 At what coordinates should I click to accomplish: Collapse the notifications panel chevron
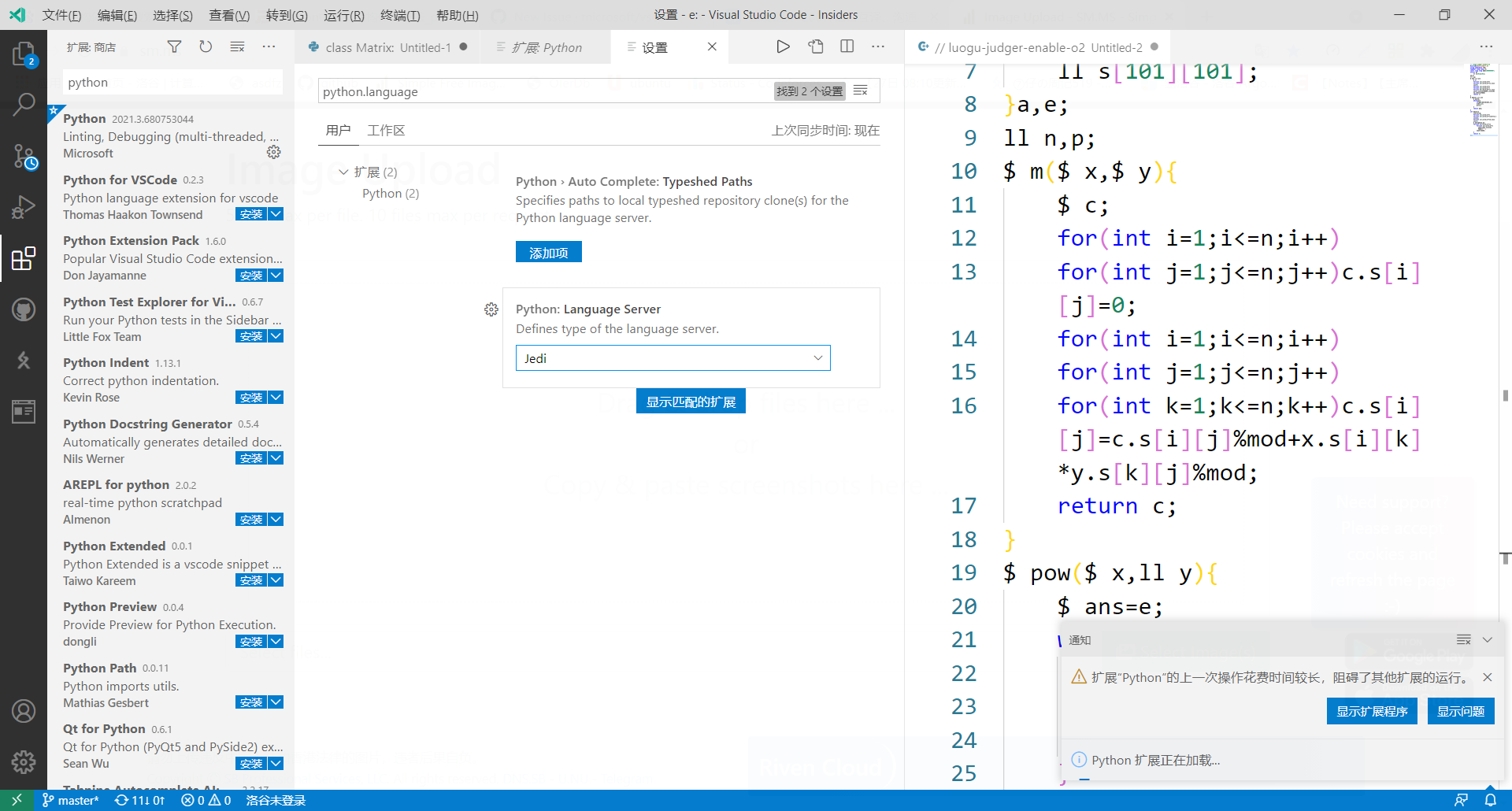[1488, 639]
